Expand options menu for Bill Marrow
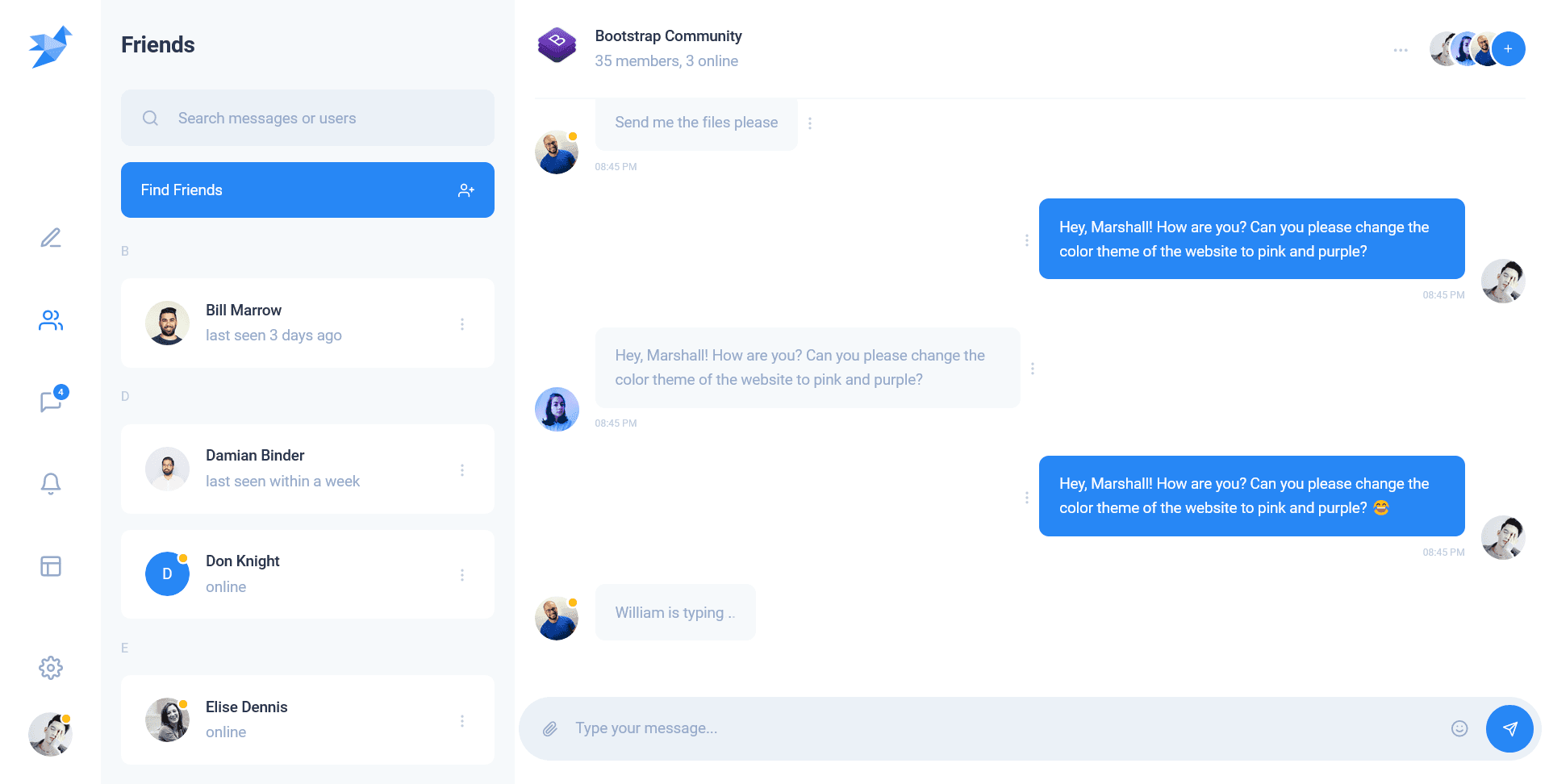This screenshot has height=784, width=1549. (462, 323)
